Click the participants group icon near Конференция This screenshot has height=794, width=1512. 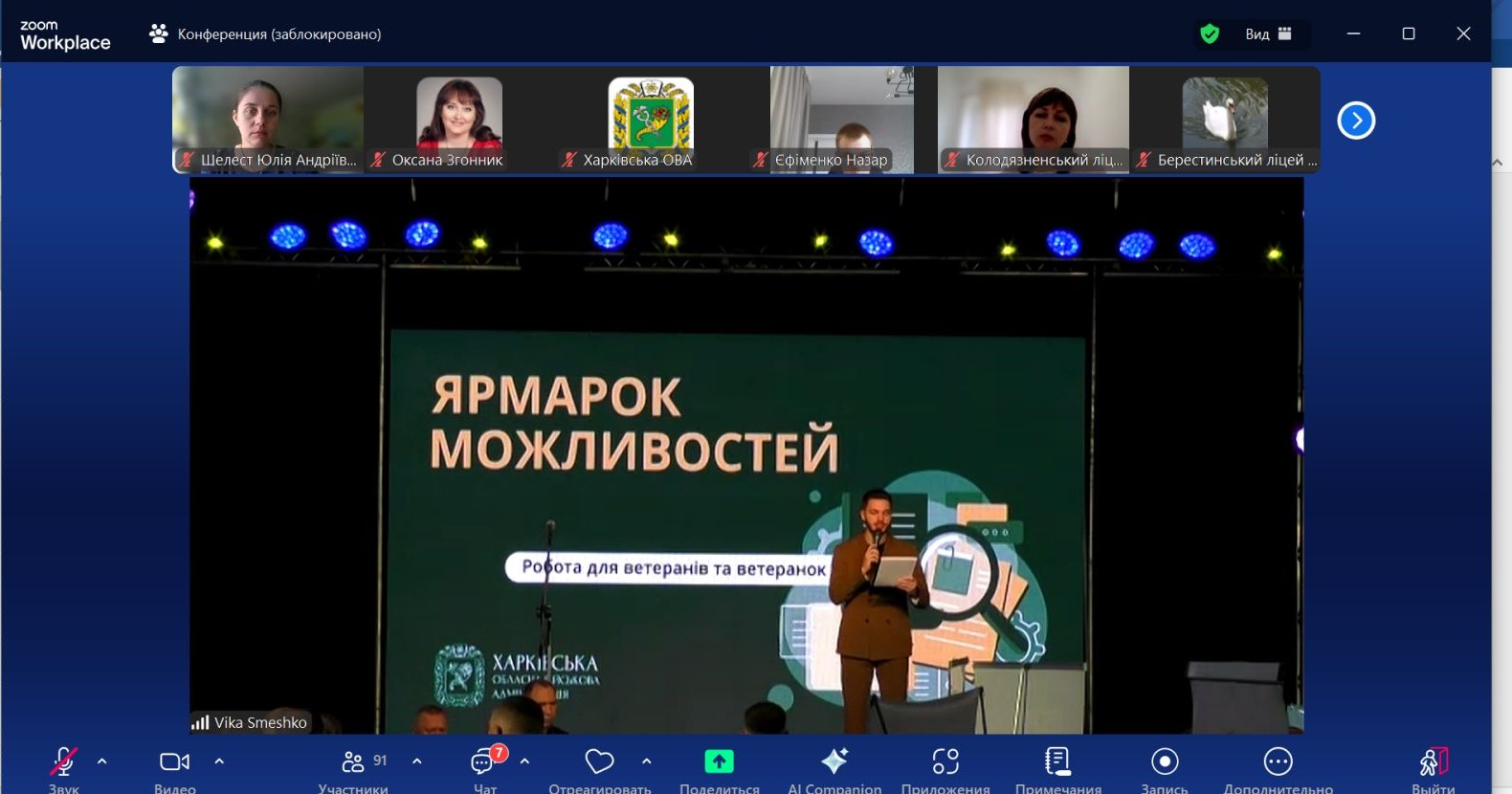159,33
